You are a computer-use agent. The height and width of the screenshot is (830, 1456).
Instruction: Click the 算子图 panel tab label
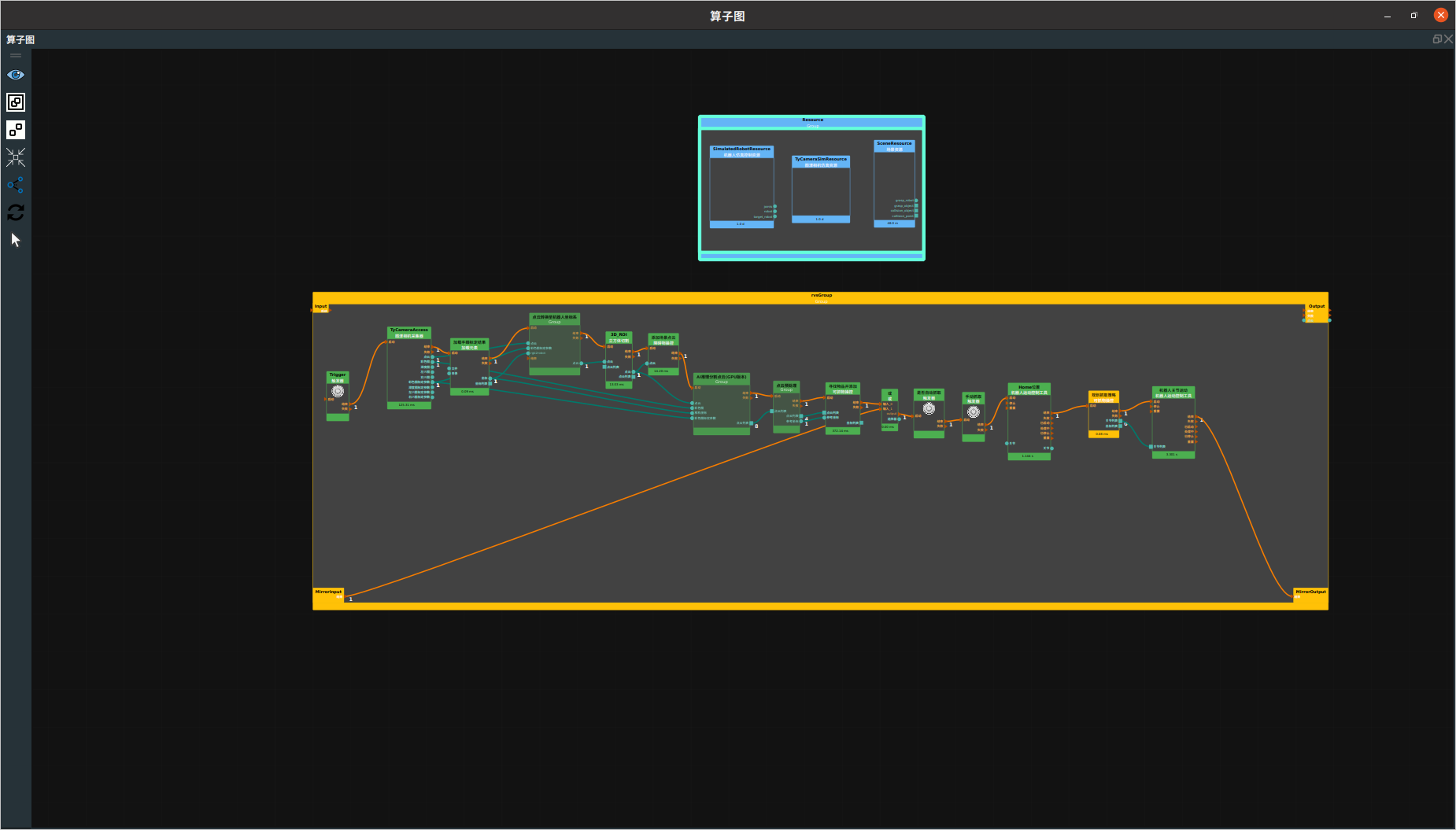point(20,39)
